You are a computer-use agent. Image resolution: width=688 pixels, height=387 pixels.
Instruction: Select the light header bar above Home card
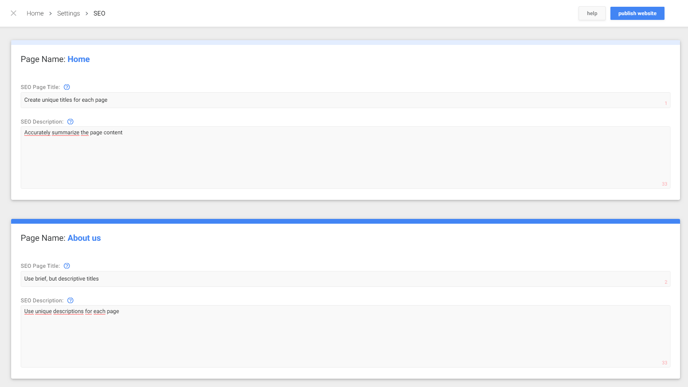pyautogui.click(x=345, y=43)
